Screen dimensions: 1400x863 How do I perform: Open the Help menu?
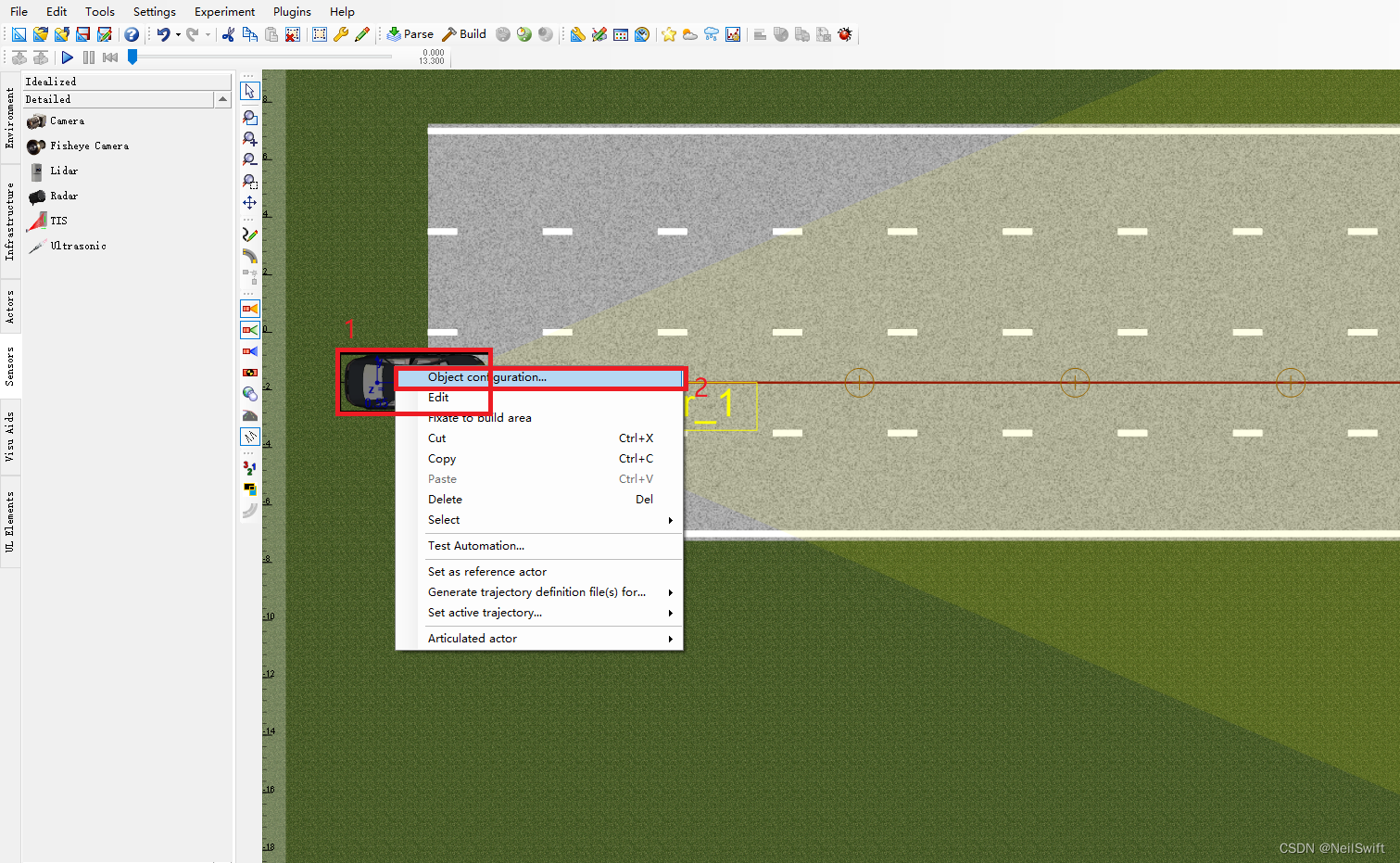[x=342, y=12]
